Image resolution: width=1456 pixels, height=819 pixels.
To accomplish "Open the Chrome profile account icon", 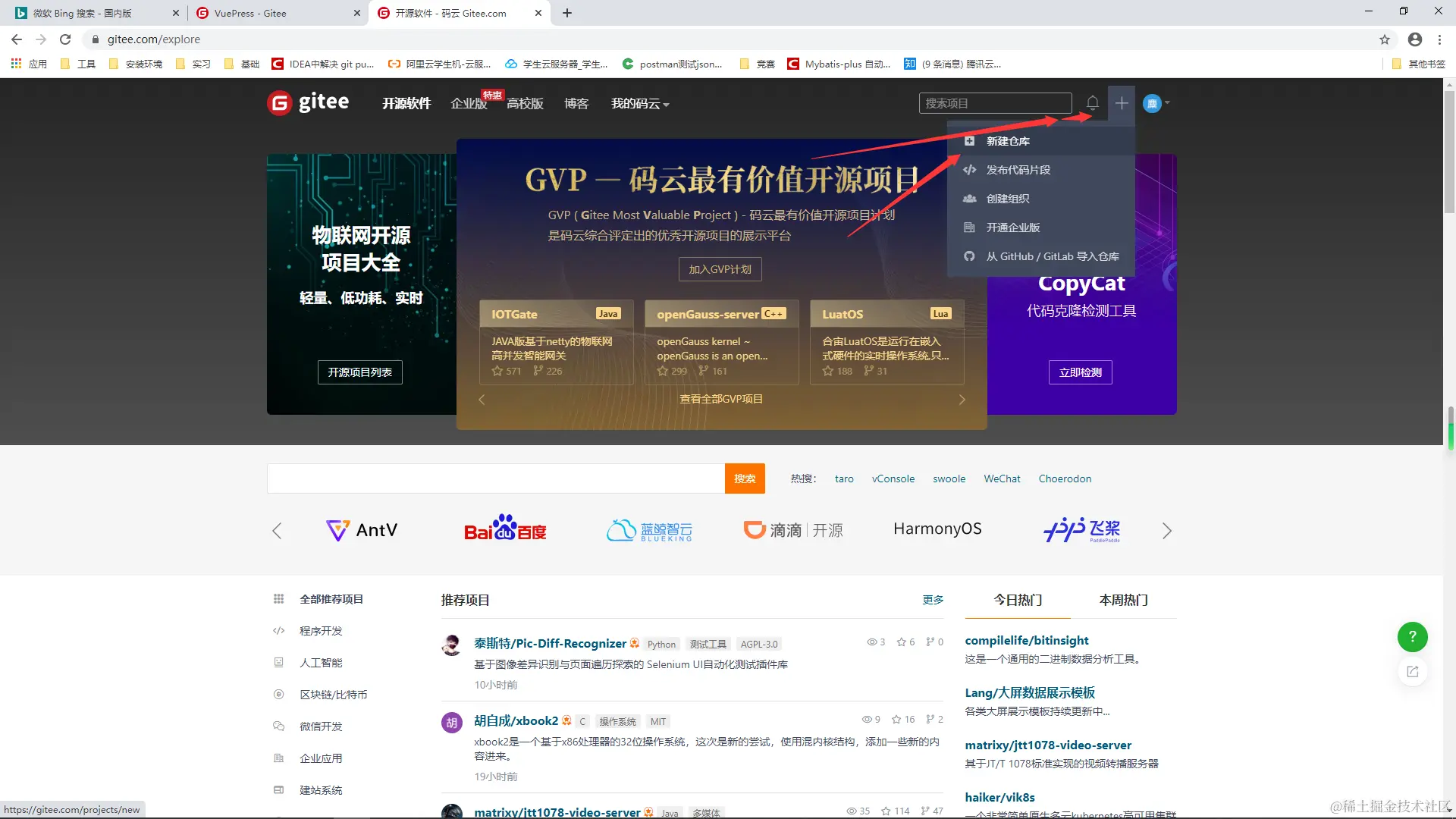I will (x=1415, y=39).
